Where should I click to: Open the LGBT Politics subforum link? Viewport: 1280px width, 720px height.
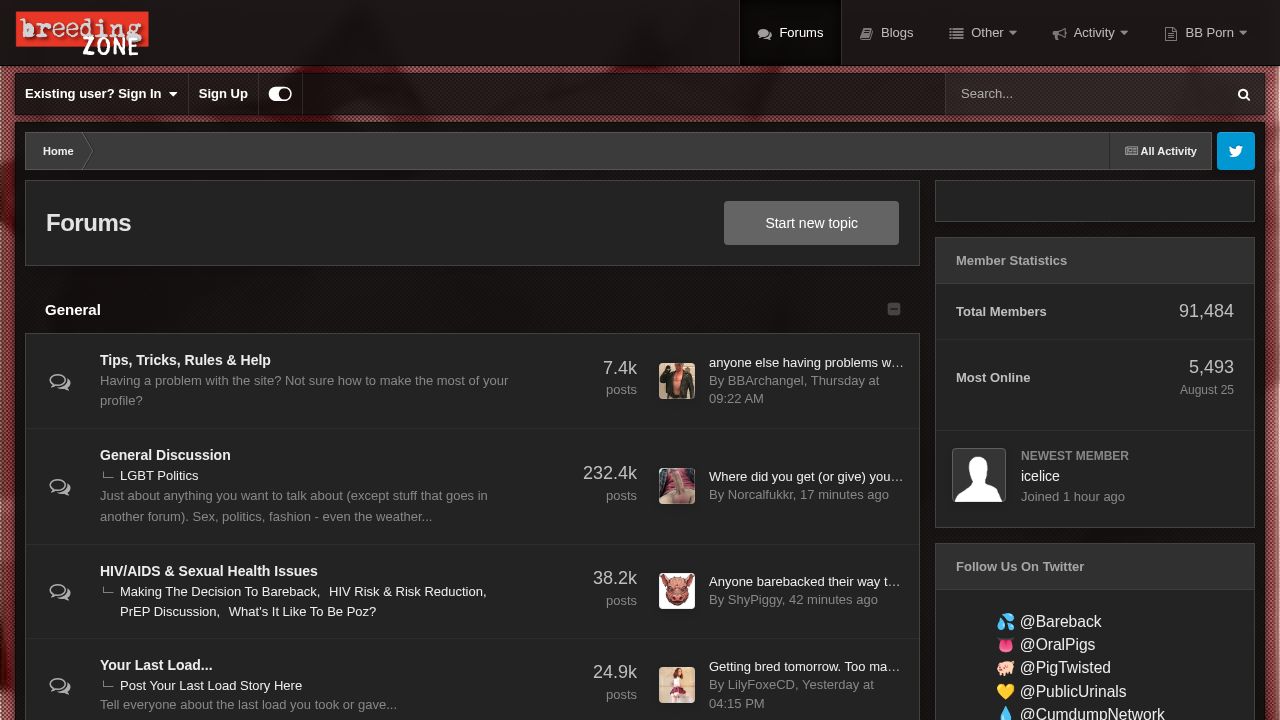[159, 476]
